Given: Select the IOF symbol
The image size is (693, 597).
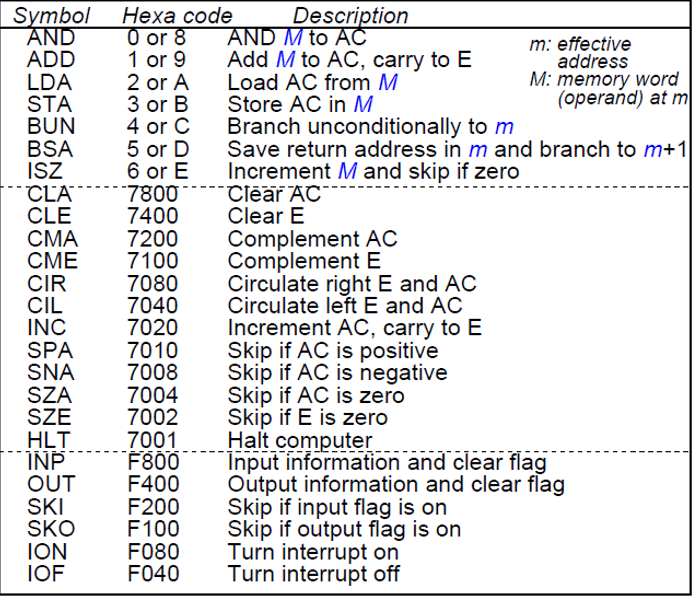Looking at the screenshot, I should (46, 574).
